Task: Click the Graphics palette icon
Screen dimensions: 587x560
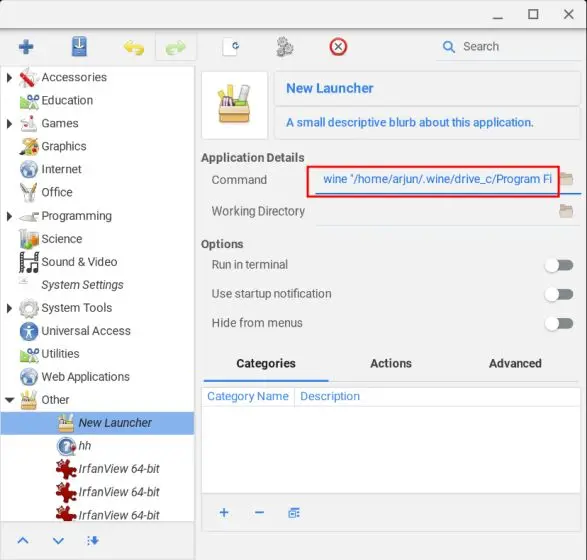Action: coord(29,146)
